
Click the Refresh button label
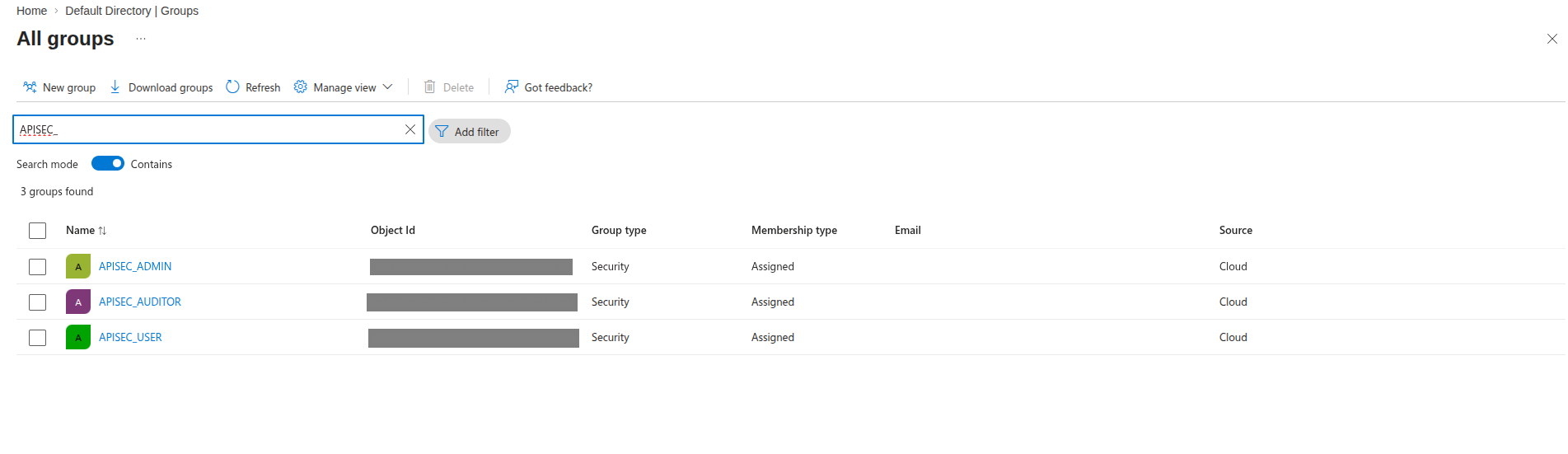click(263, 87)
